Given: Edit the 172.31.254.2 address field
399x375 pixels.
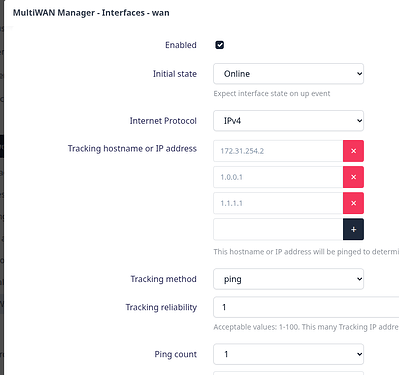Looking at the screenshot, I should [x=278, y=151].
